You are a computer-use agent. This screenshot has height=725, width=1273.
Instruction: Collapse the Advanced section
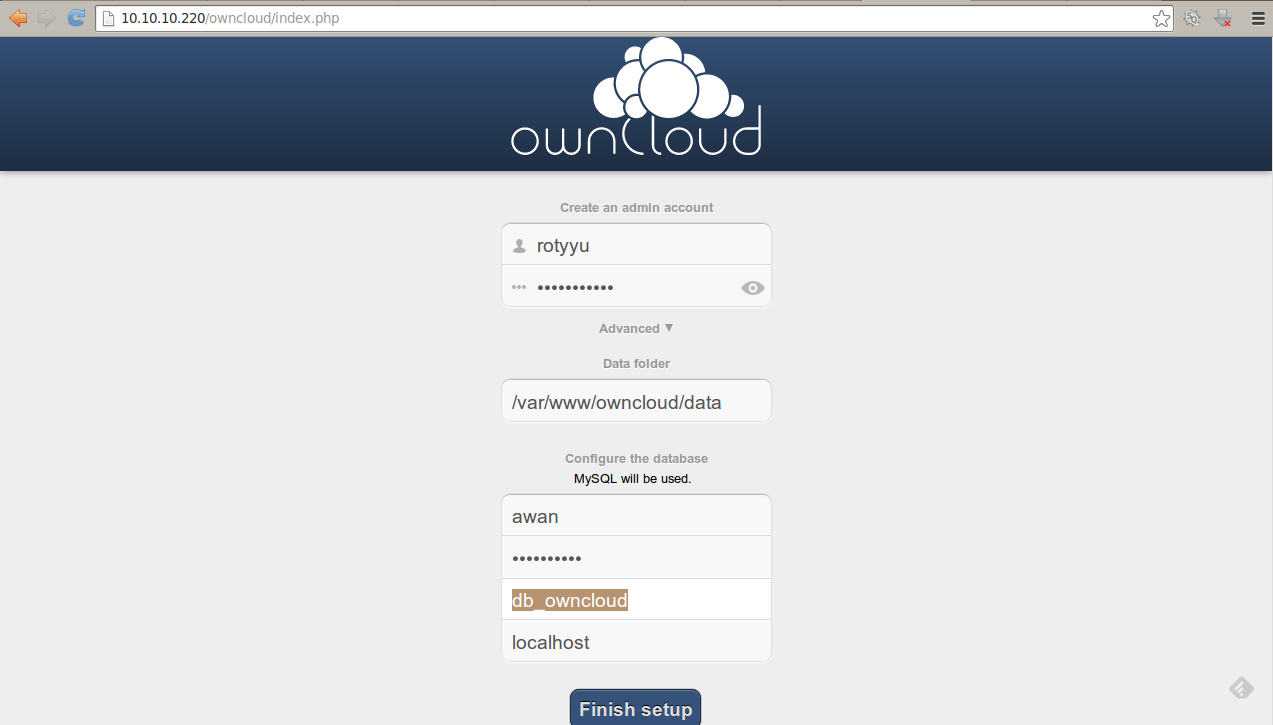click(x=636, y=327)
